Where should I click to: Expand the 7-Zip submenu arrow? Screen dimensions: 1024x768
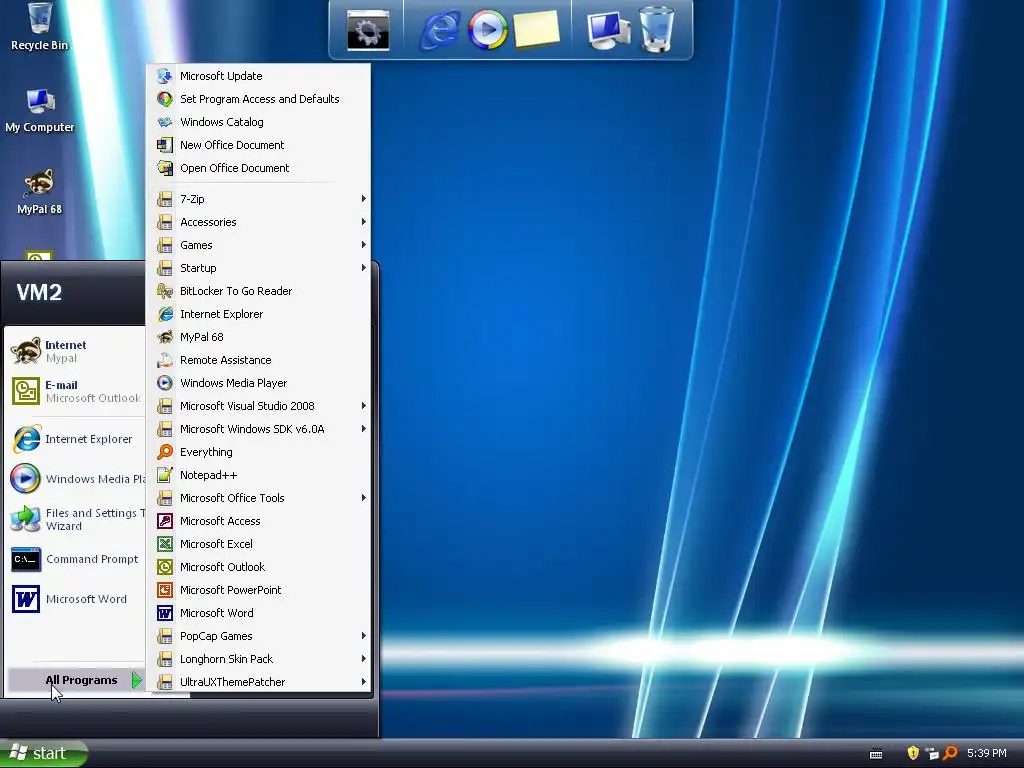click(364, 199)
